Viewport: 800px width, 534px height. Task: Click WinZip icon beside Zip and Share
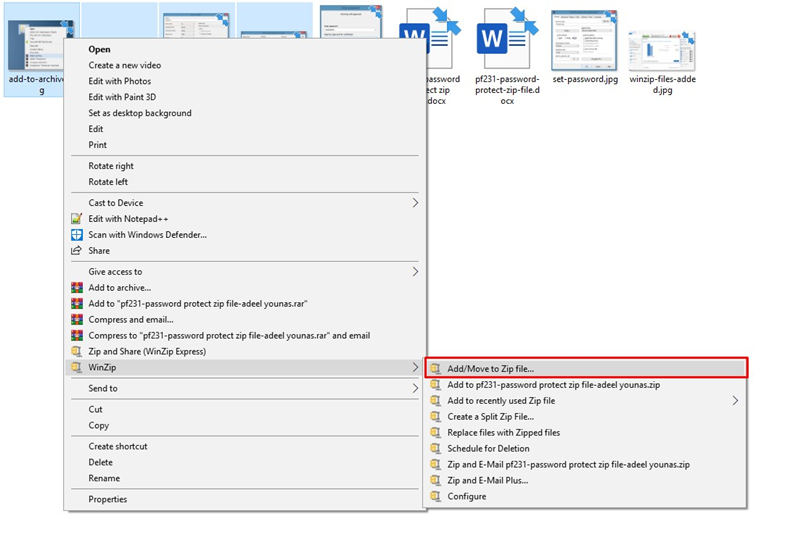77,351
